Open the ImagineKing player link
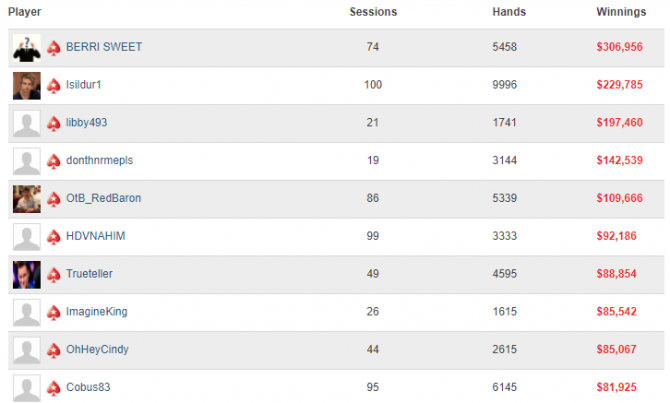This screenshot has width=670, height=403. pyautogui.click(x=97, y=312)
